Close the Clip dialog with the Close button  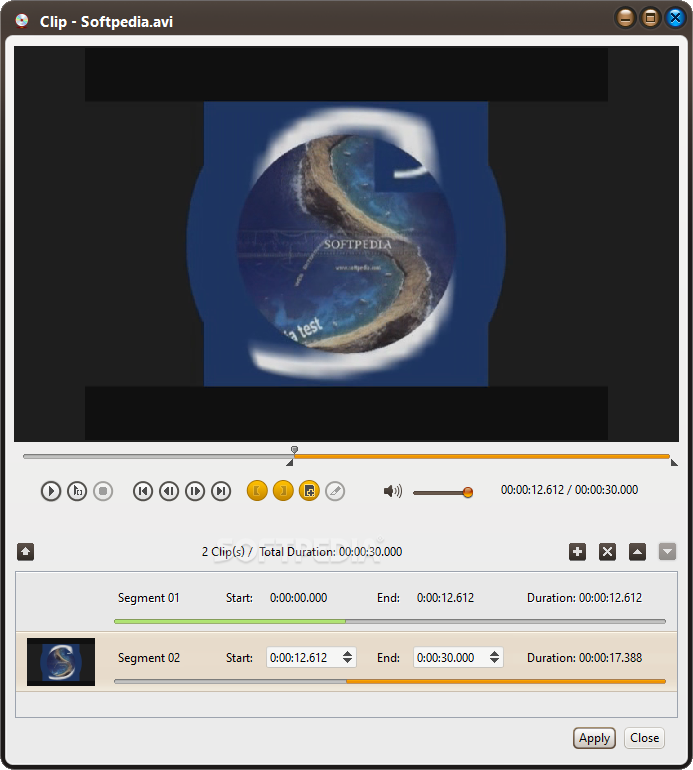pyautogui.click(x=644, y=738)
